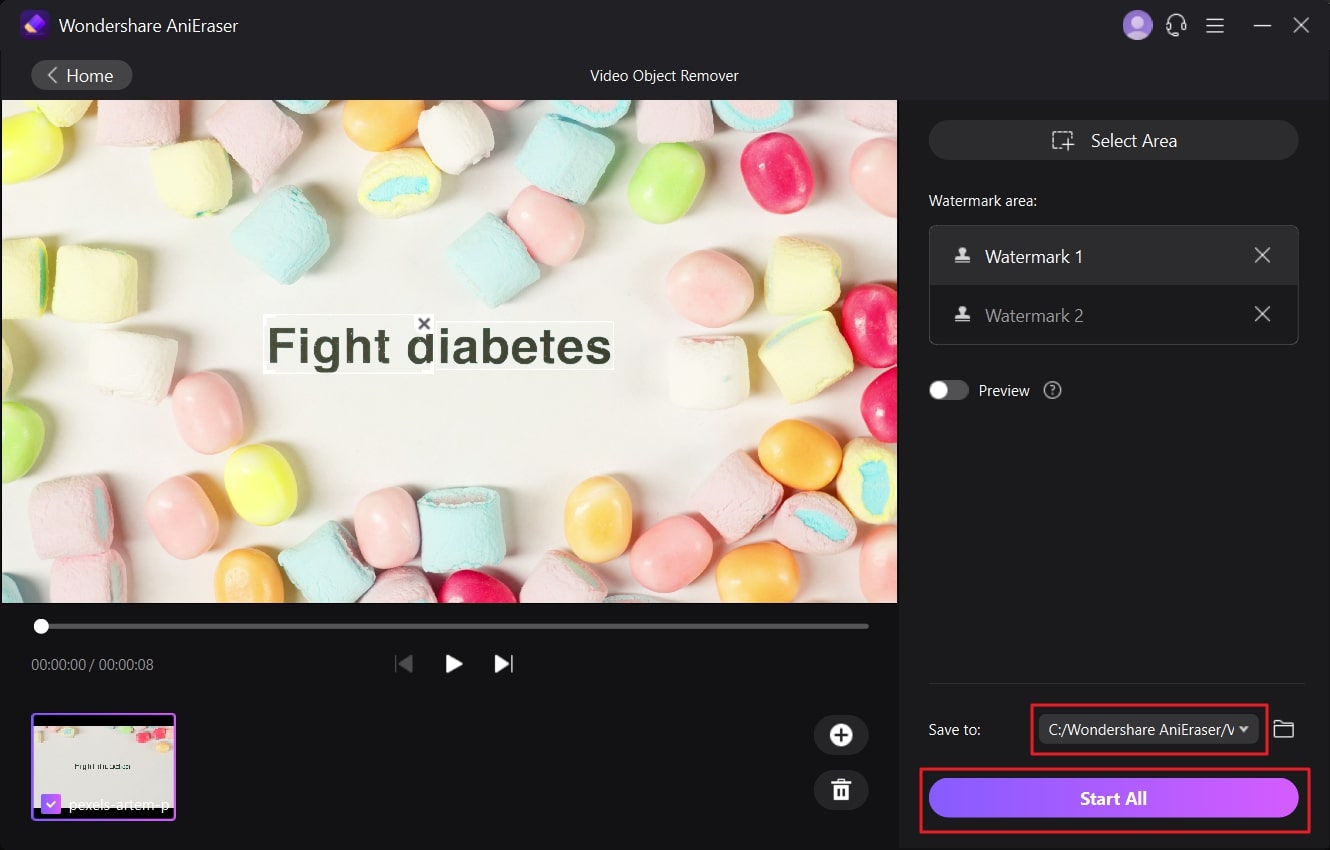Open output folder via folder icon
The width and height of the screenshot is (1330, 850).
pyautogui.click(x=1285, y=729)
